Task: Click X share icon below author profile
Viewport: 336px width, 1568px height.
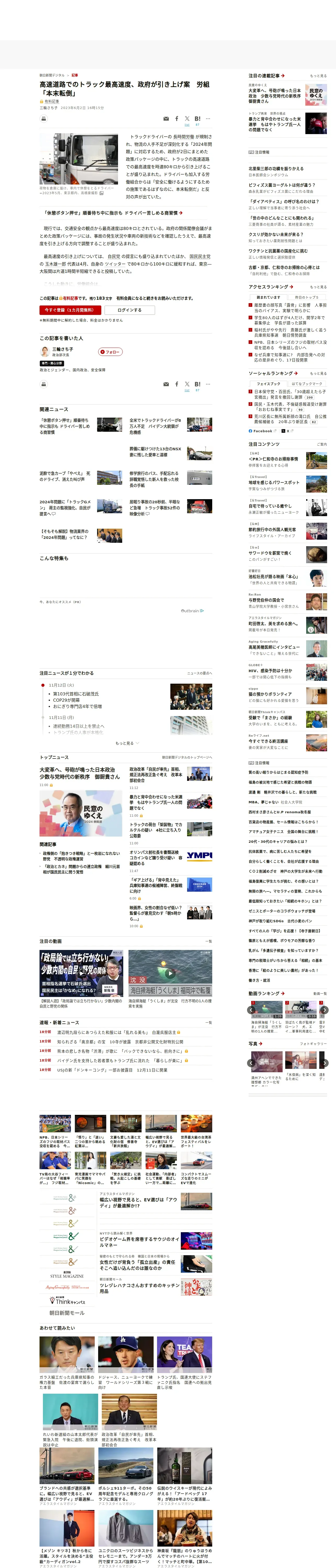Action: click(187, 384)
